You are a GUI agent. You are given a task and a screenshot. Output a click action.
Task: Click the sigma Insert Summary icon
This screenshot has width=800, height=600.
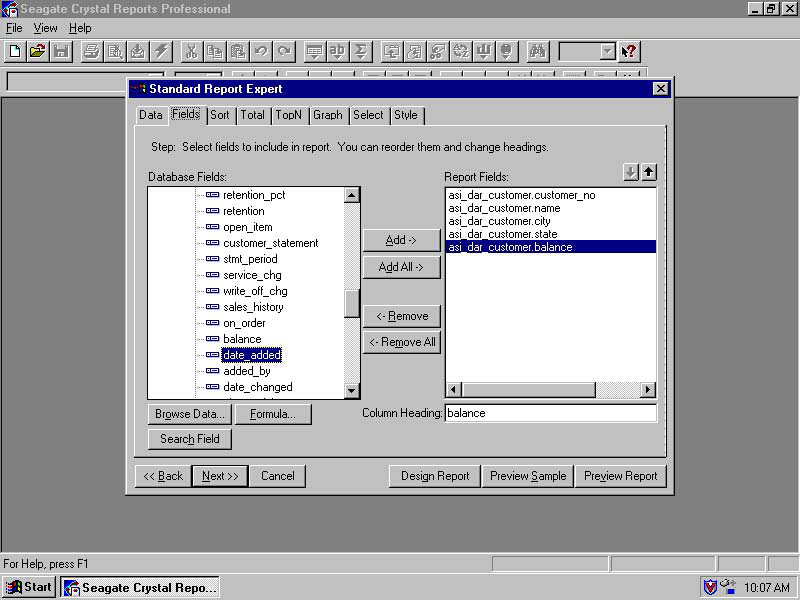coord(360,52)
